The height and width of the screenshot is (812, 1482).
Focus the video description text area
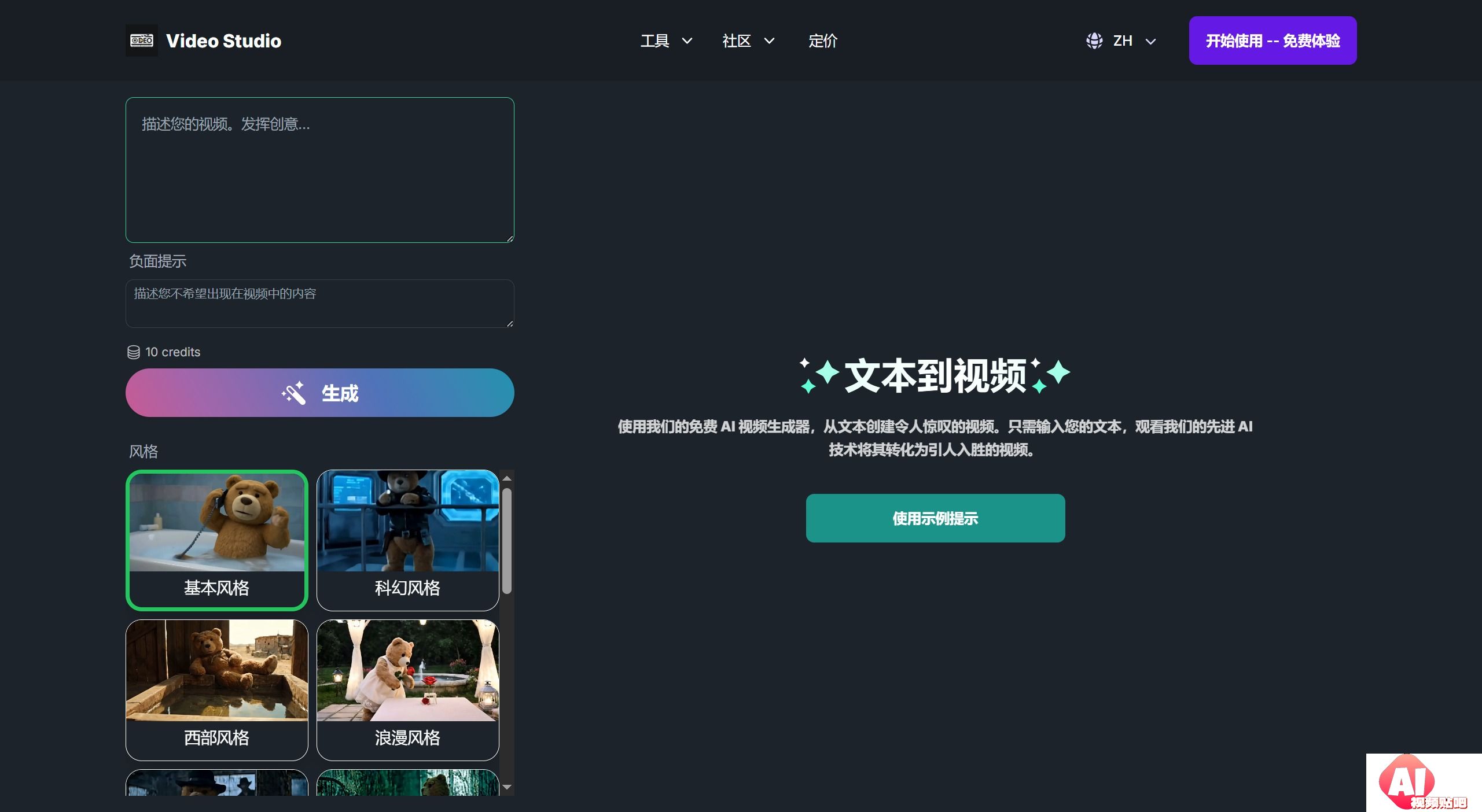pyautogui.click(x=320, y=170)
